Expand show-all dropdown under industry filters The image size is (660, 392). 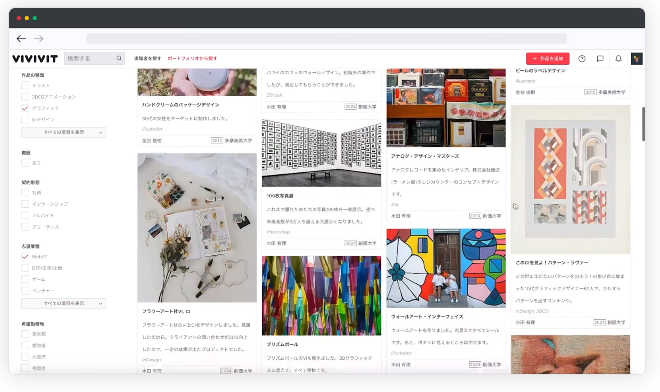pyautogui.click(x=64, y=303)
